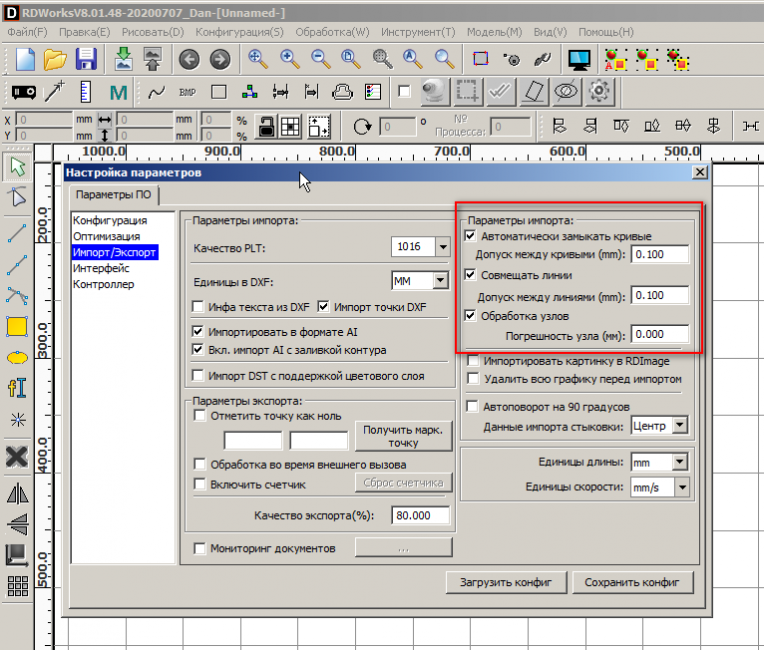Open the 'Единицы скорости' mm/s dropdown
The height and width of the screenshot is (650, 764).
tap(680, 487)
